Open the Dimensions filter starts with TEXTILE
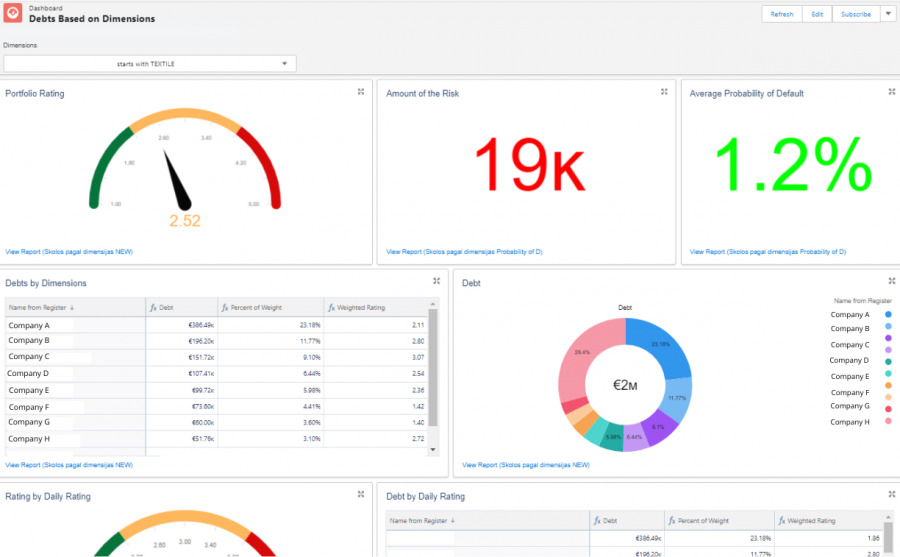This screenshot has width=900, height=557. coord(150,64)
